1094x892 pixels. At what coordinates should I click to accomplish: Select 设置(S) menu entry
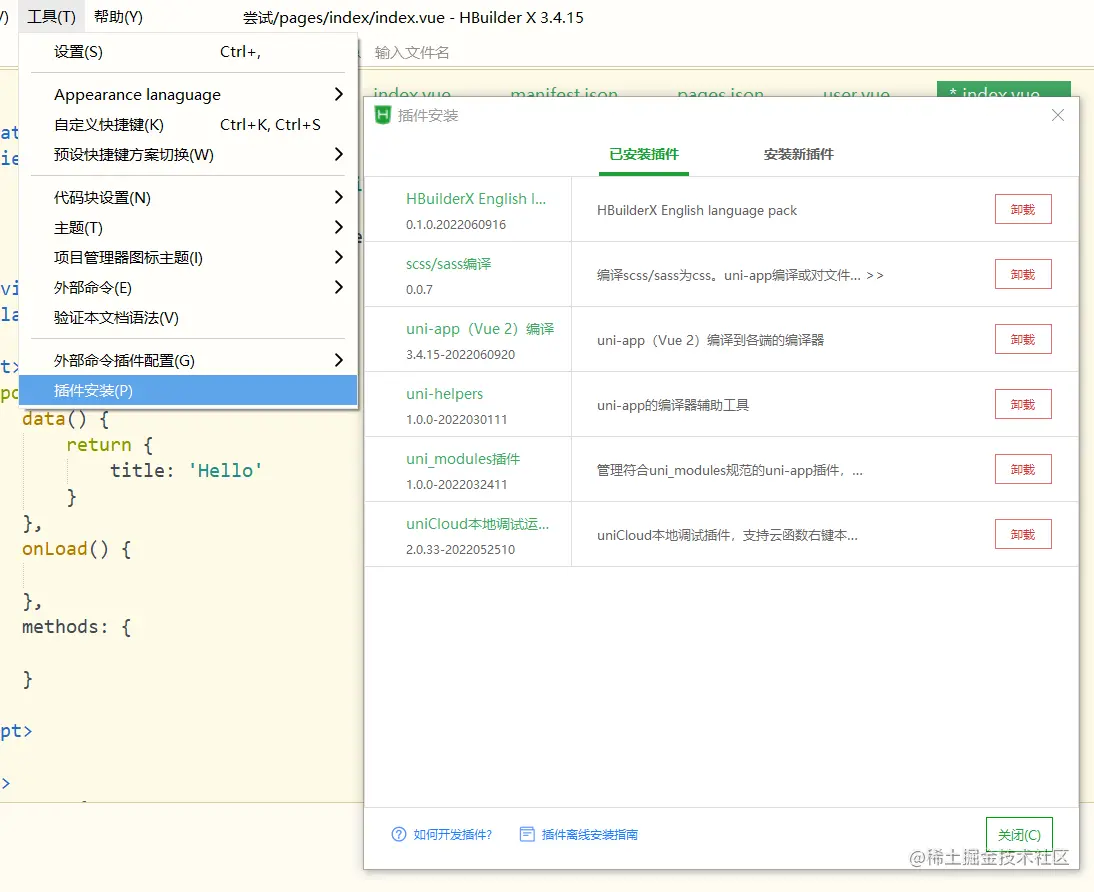click(x=188, y=52)
